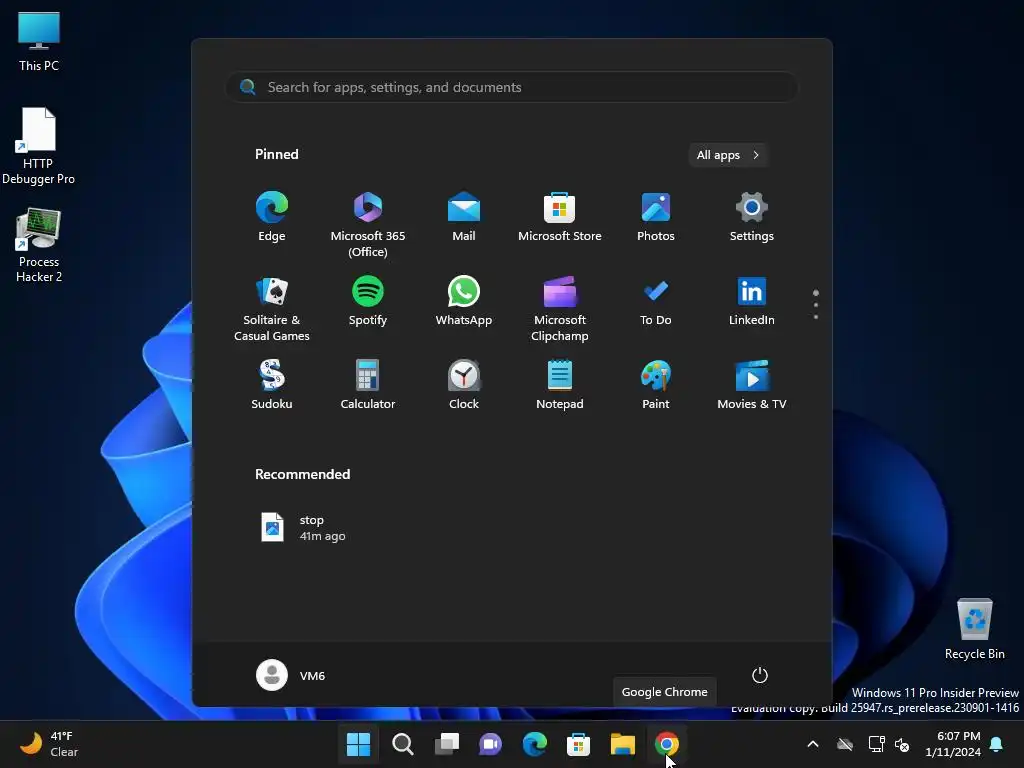Image resolution: width=1024 pixels, height=768 pixels.
Task: Open the Photos app
Action: click(656, 217)
